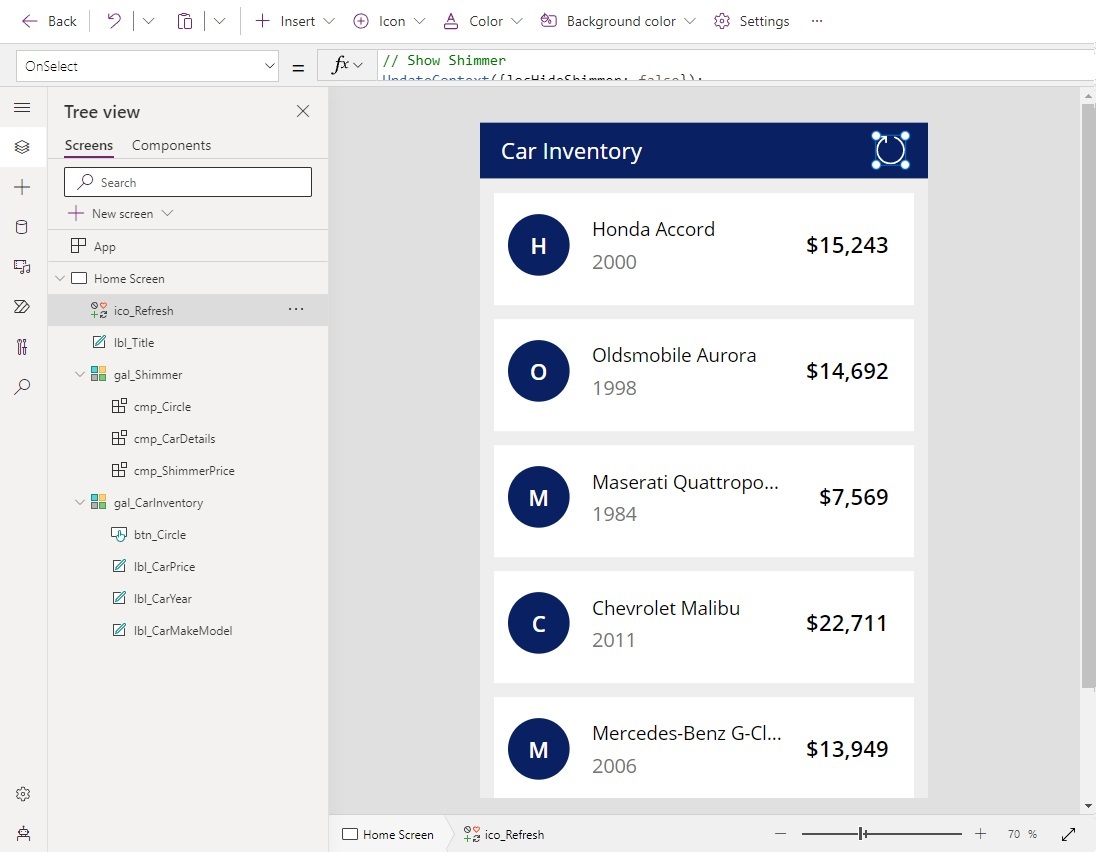Click the refresh icon in the app header
This screenshot has width=1096, height=852.
pos(889,150)
